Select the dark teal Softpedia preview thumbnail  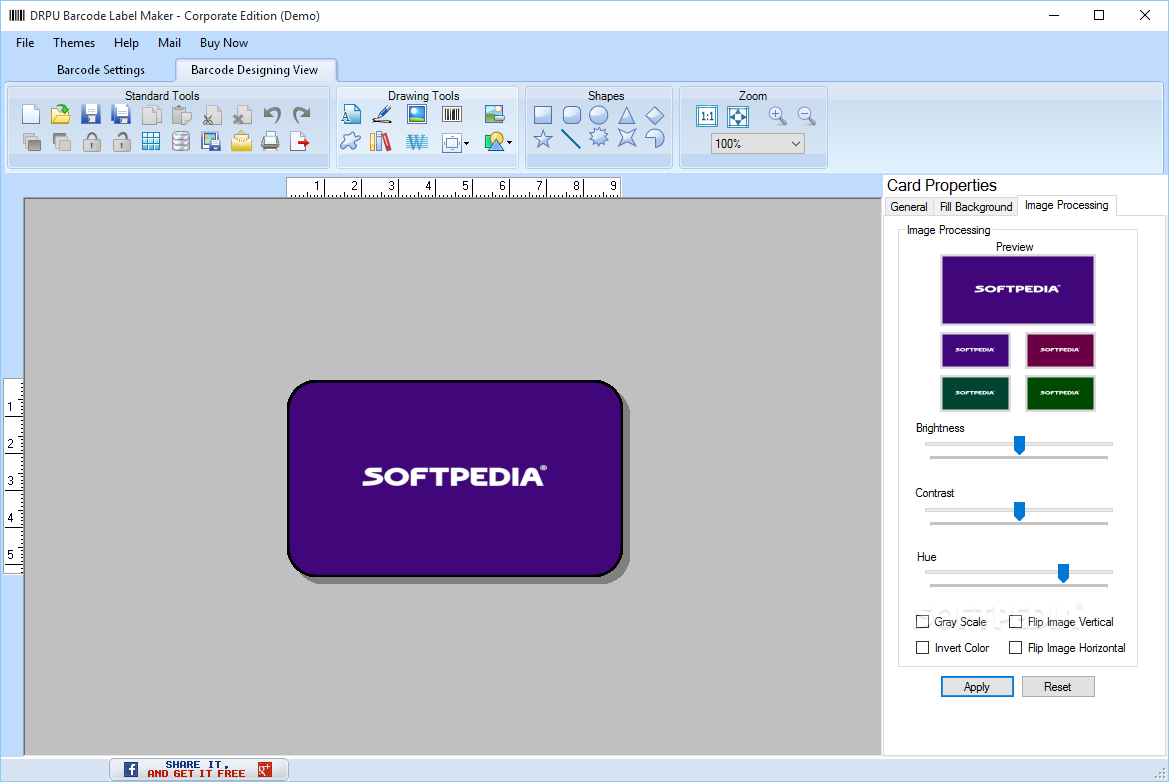pos(974,393)
